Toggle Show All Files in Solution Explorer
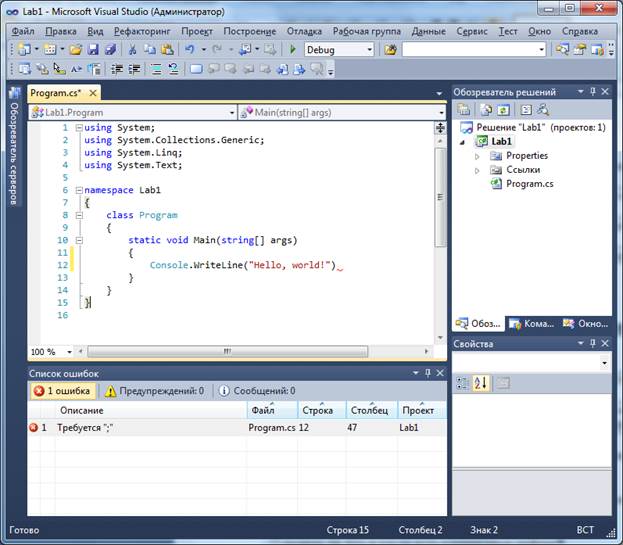 [486, 110]
